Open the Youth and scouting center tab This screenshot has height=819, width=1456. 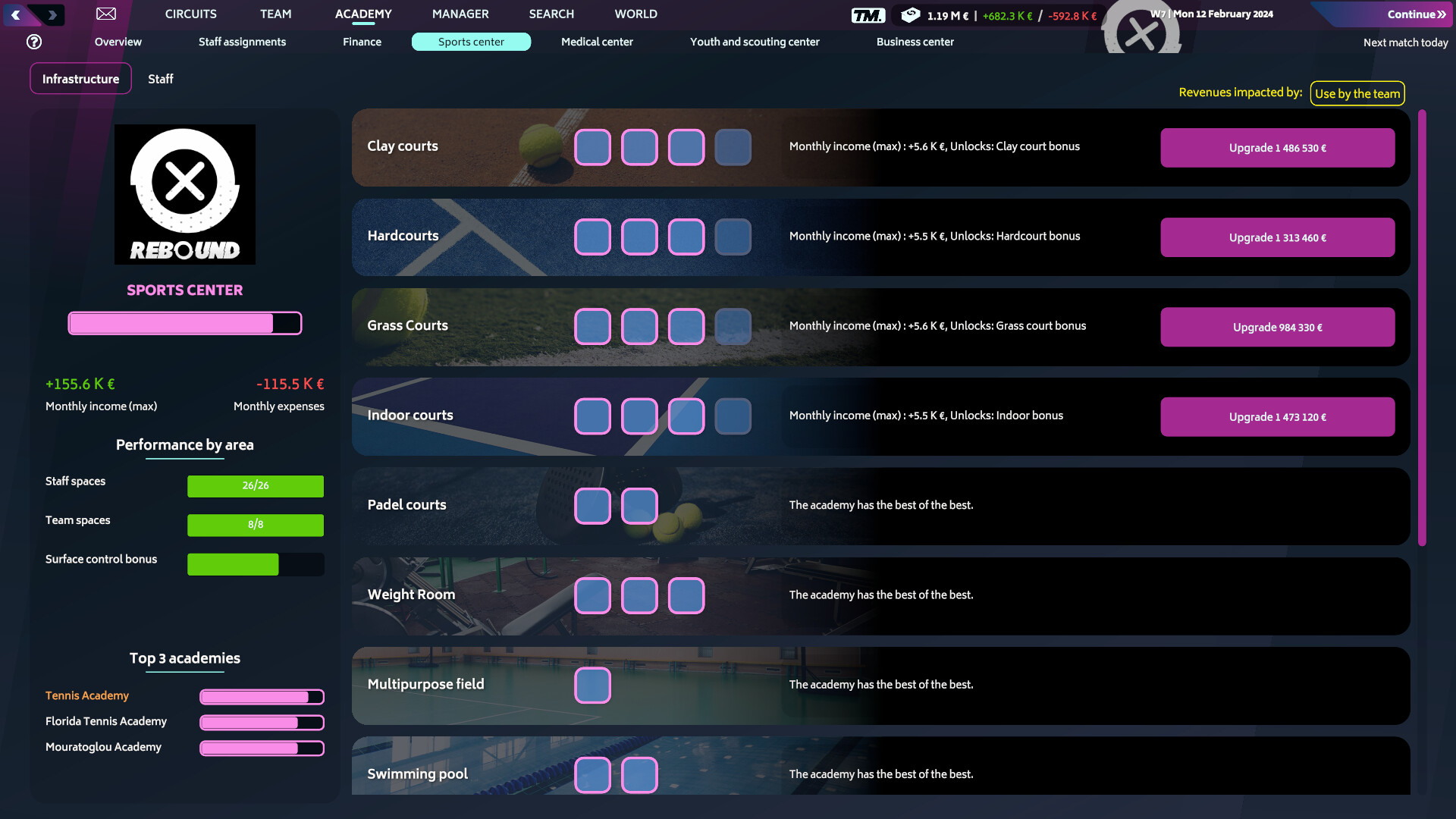[x=754, y=41]
